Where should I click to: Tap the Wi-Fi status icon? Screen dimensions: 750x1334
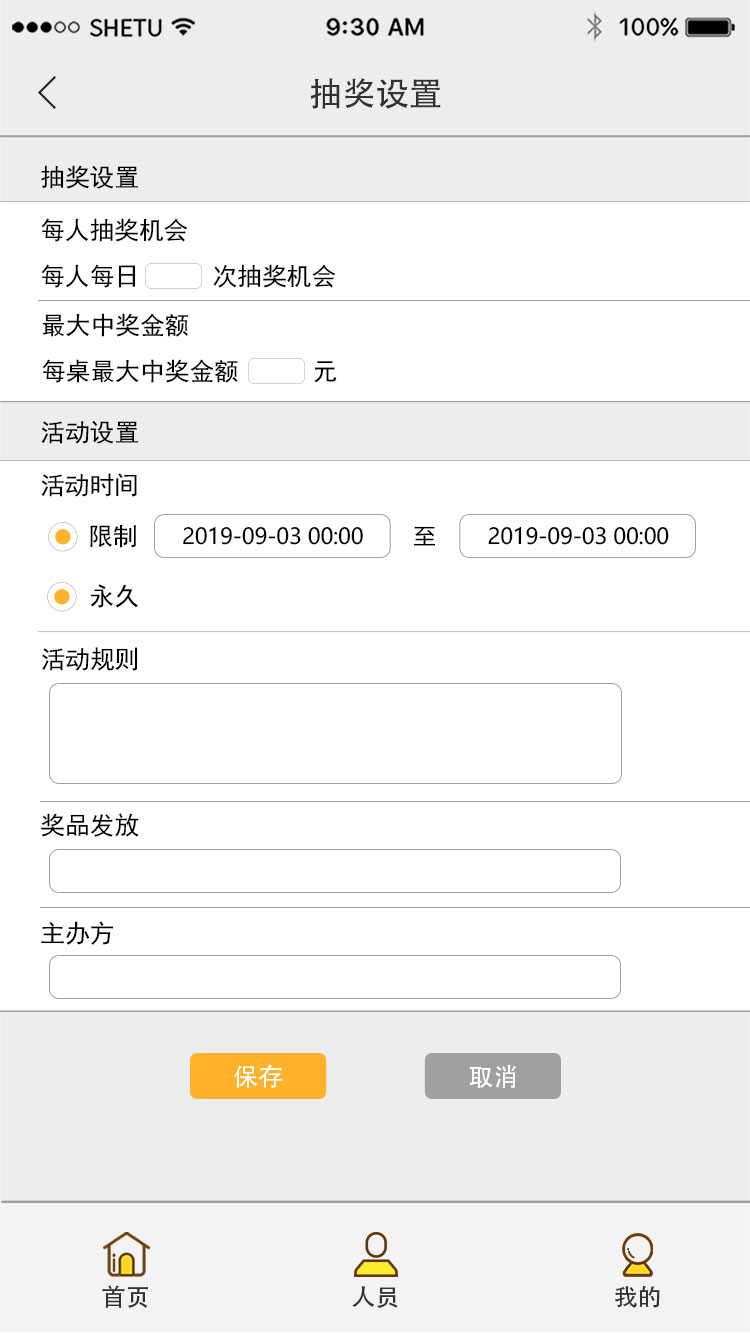coord(183,27)
